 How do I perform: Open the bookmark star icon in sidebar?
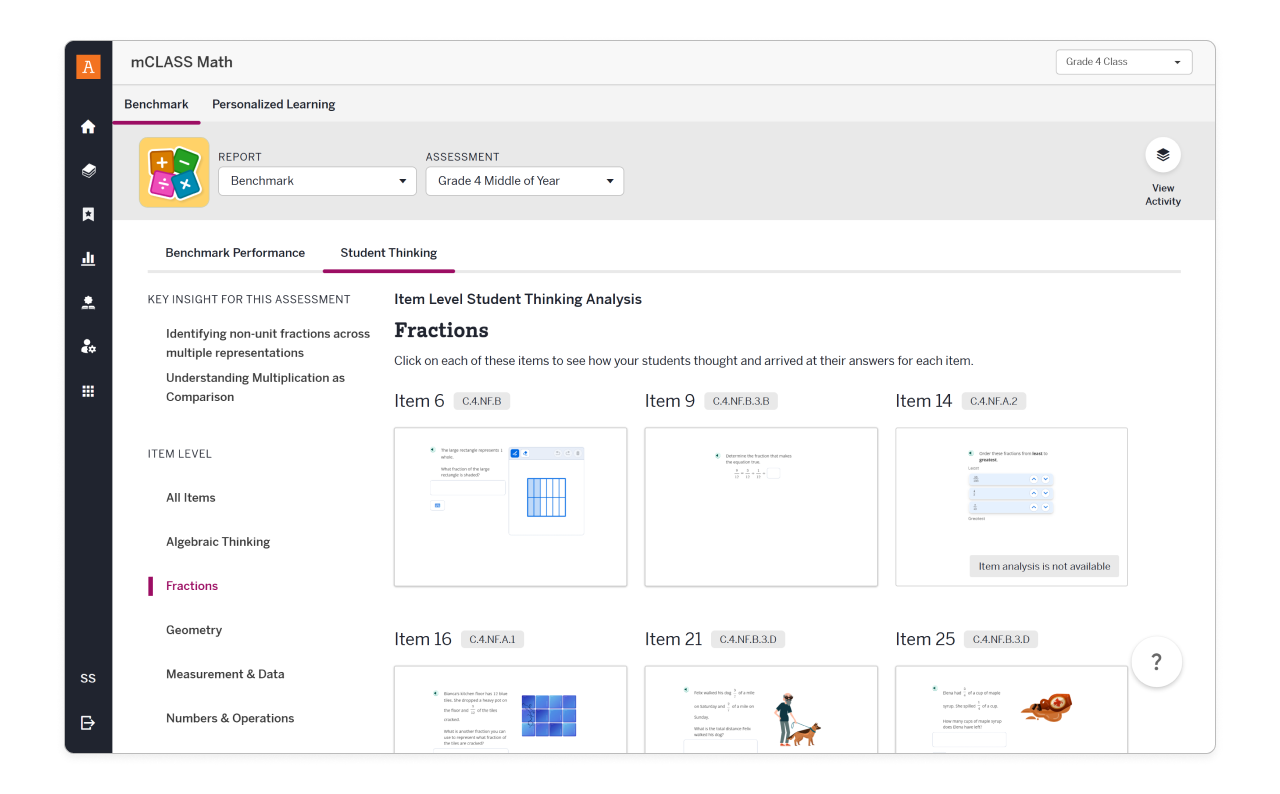(88, 215)
